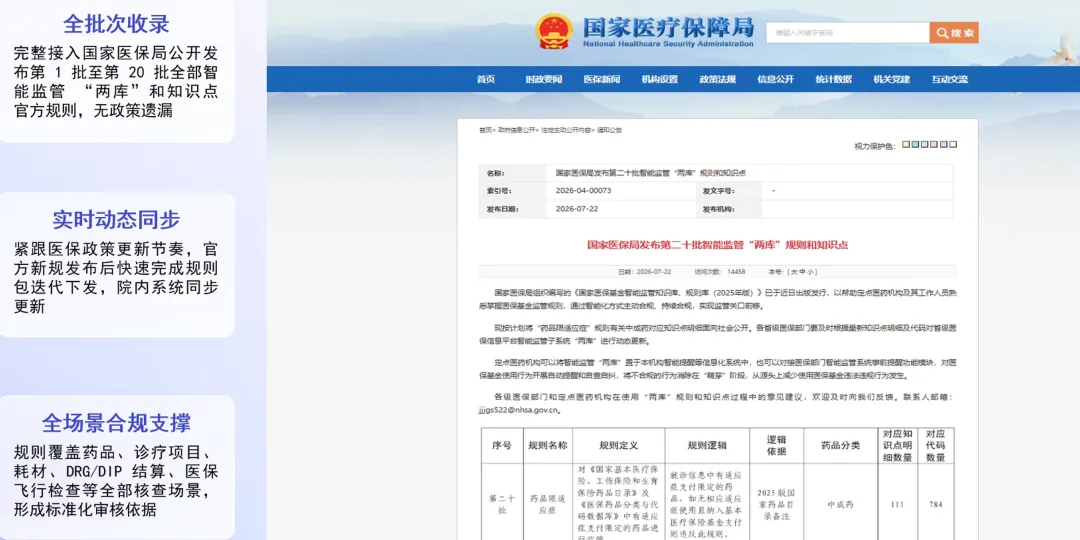Viewport: 1080px width, 540px height.
Task: Open the 信息公开 navigation menu item
Action: 776,79
